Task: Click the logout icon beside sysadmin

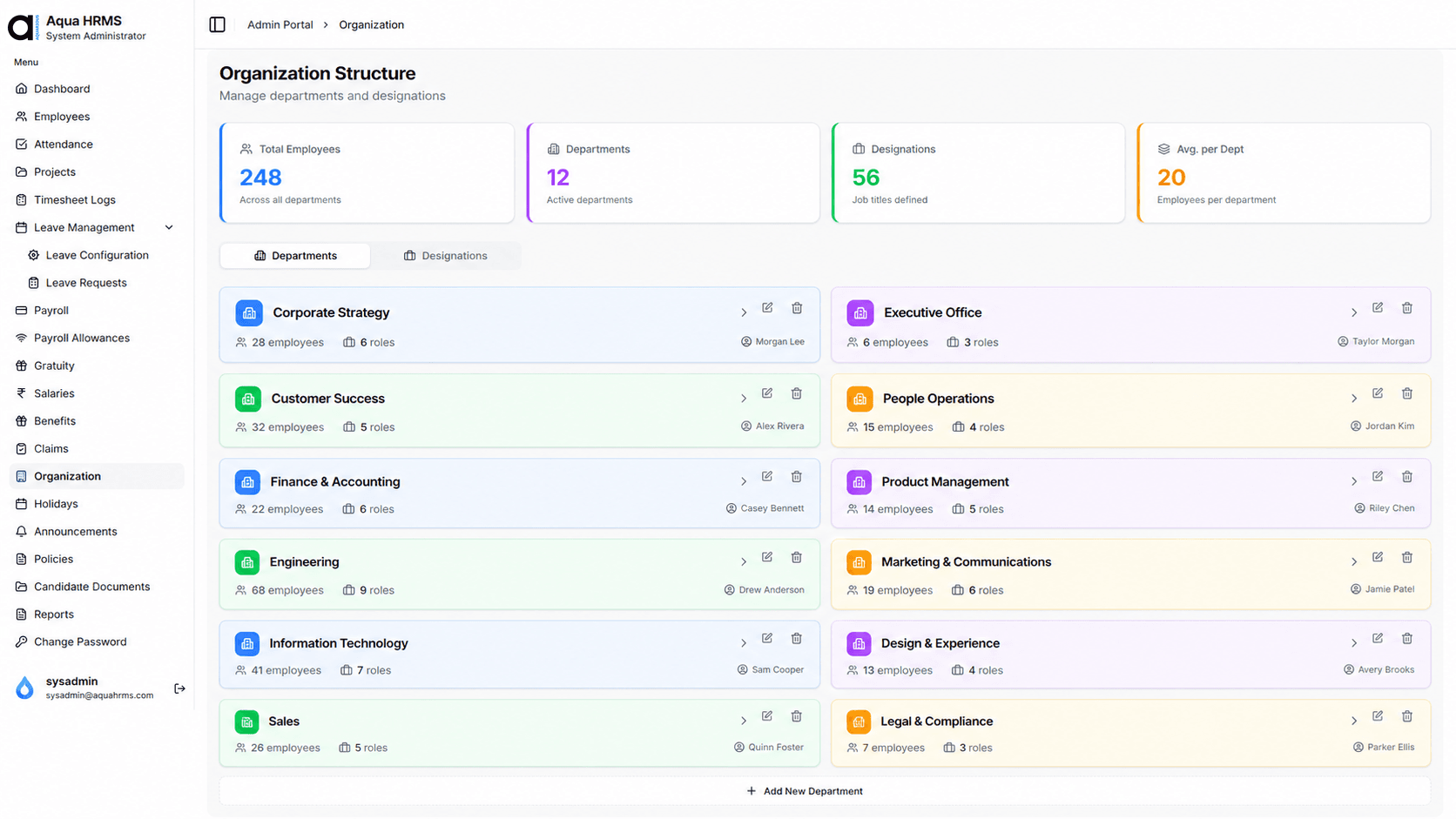Action: point(179,688)
